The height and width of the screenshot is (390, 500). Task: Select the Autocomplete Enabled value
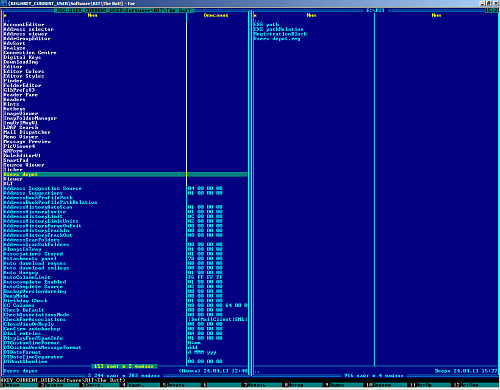[35, 282]
